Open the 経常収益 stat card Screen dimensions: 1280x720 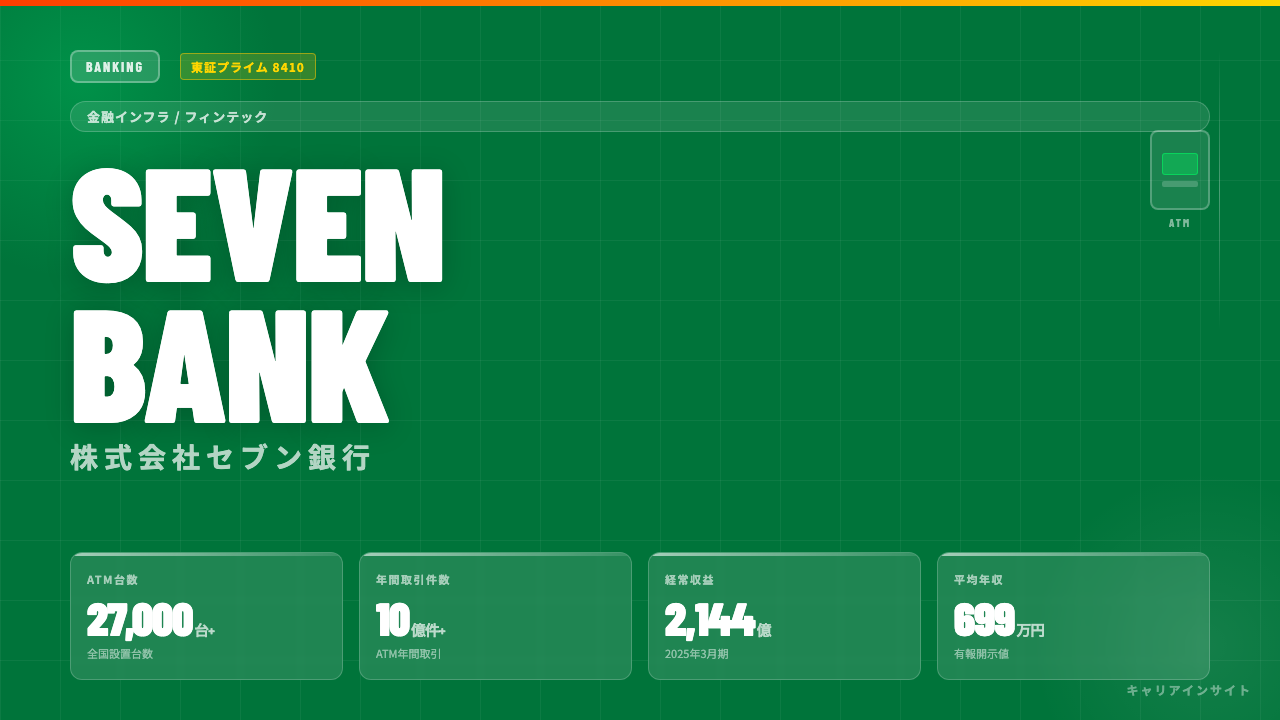tap(784, 616)
